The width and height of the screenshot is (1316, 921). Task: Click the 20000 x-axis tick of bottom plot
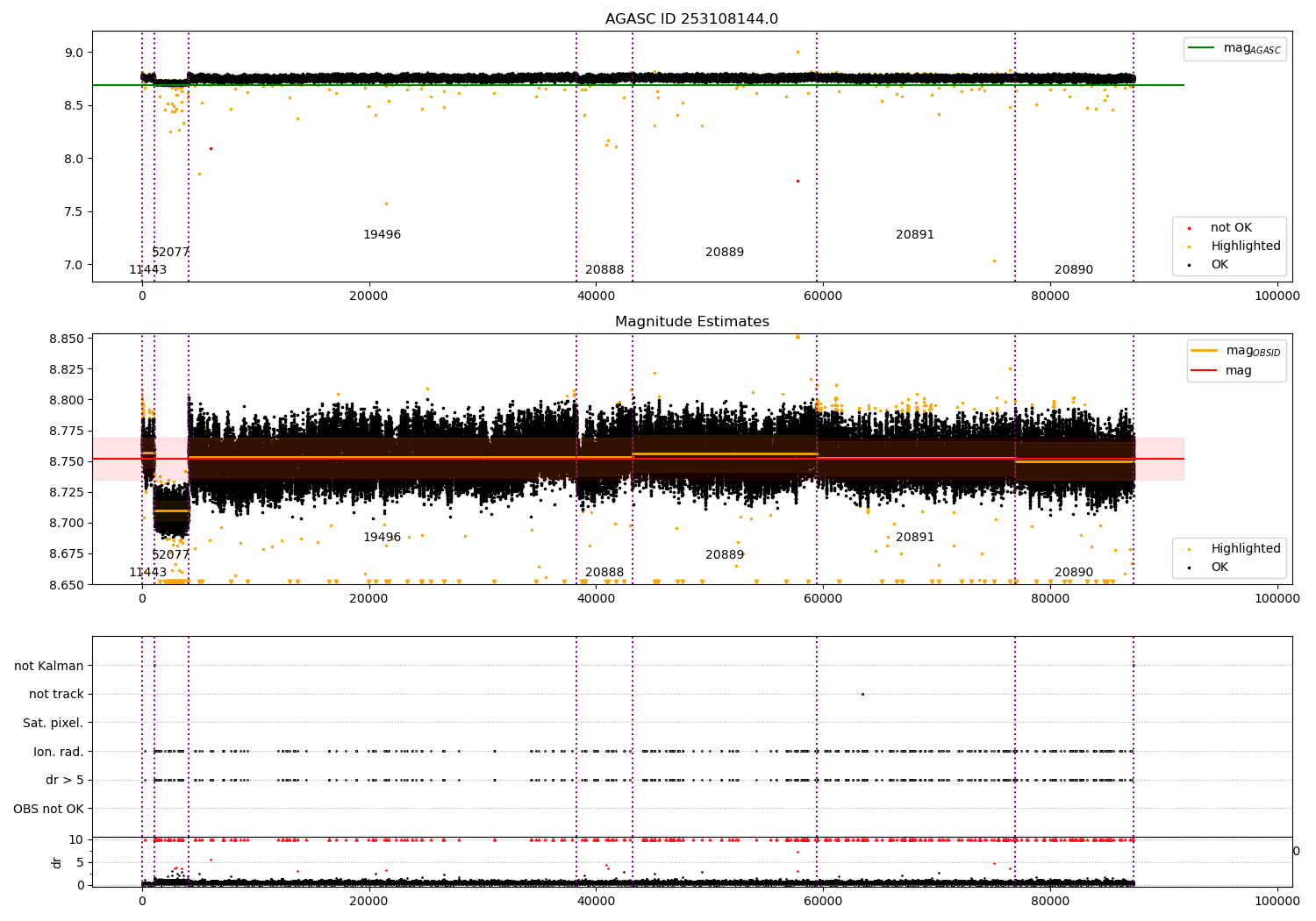point(369,900)
